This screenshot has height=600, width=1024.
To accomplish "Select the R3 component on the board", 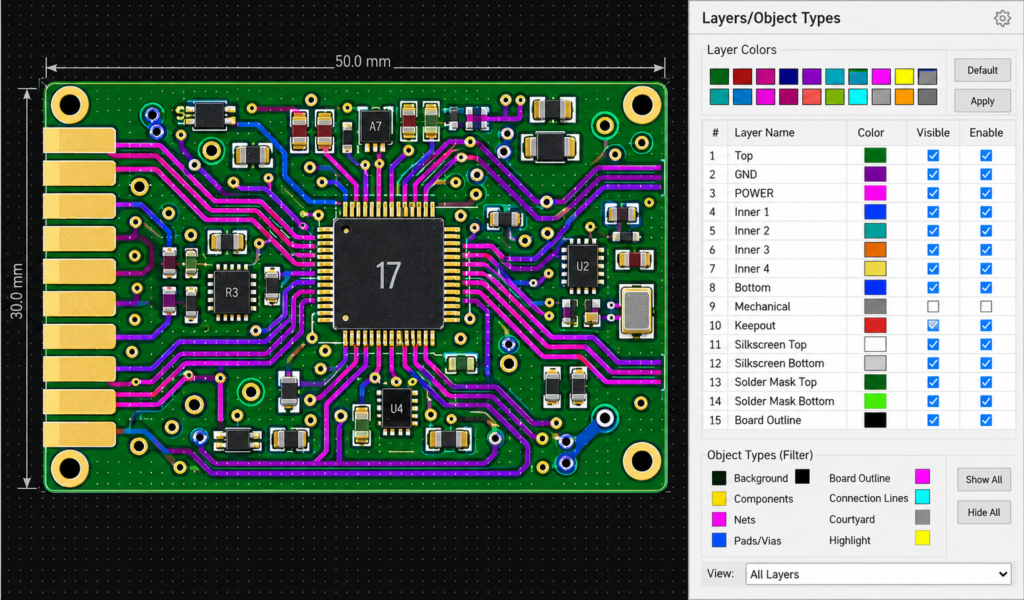I will tap(232, 292).
